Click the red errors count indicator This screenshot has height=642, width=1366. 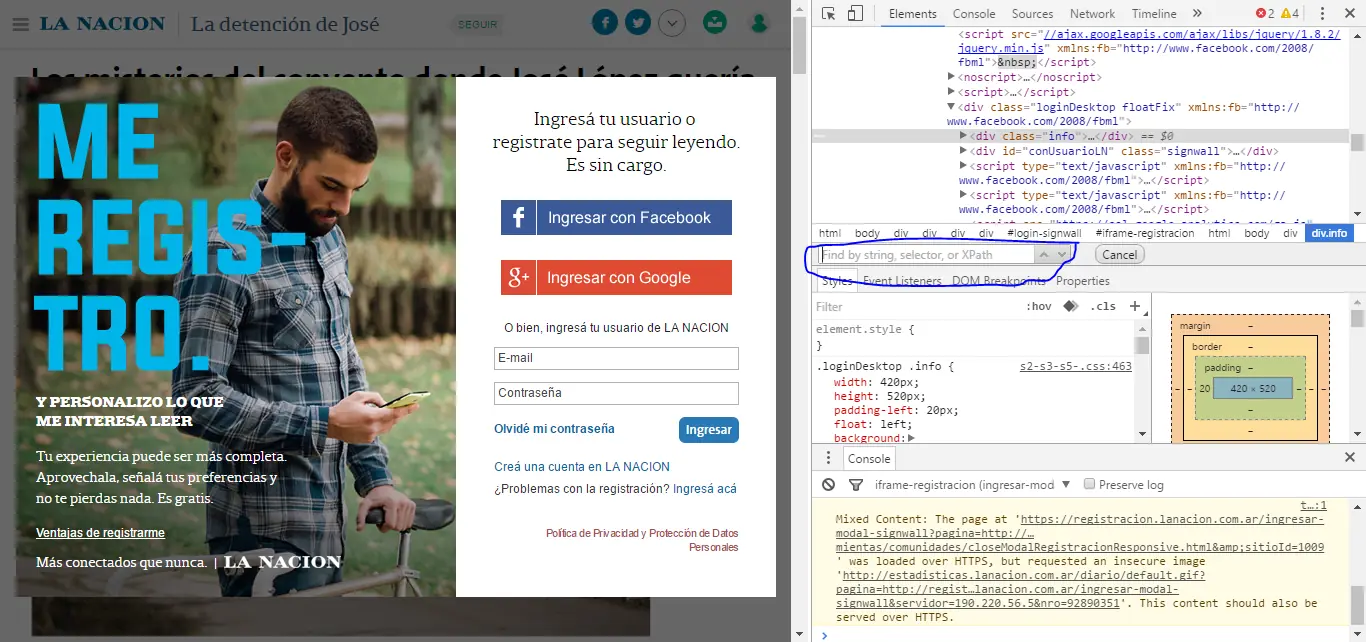pyautogui.click(x=1265, y=14)
